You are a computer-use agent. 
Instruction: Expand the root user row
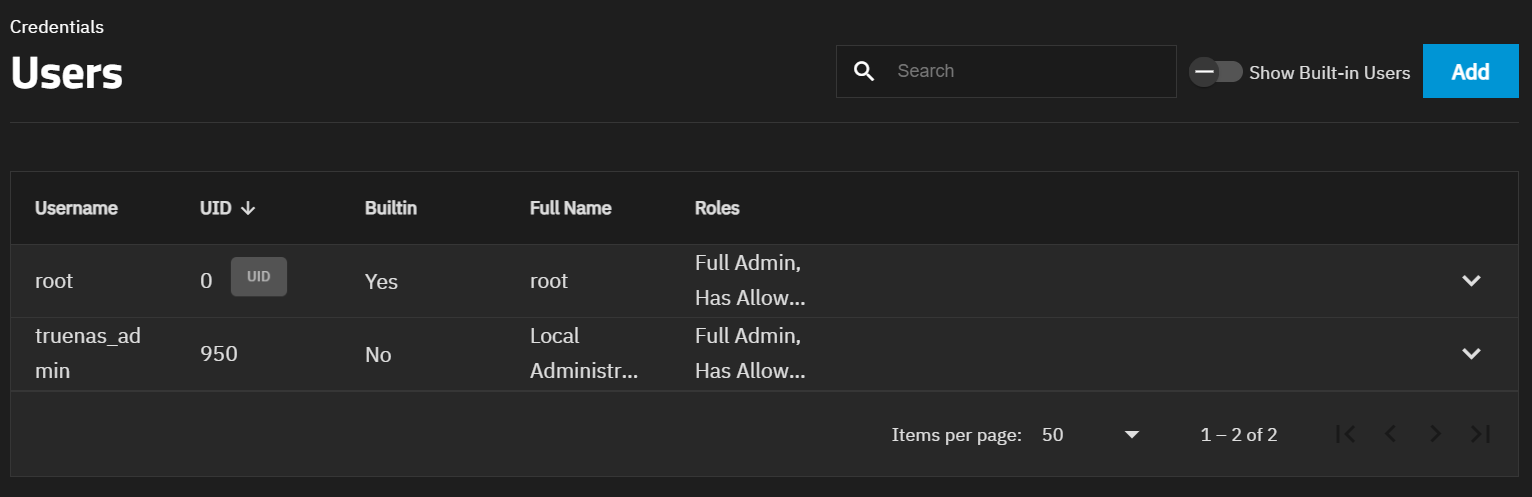pyautogui.click(x=1471, y=281)
